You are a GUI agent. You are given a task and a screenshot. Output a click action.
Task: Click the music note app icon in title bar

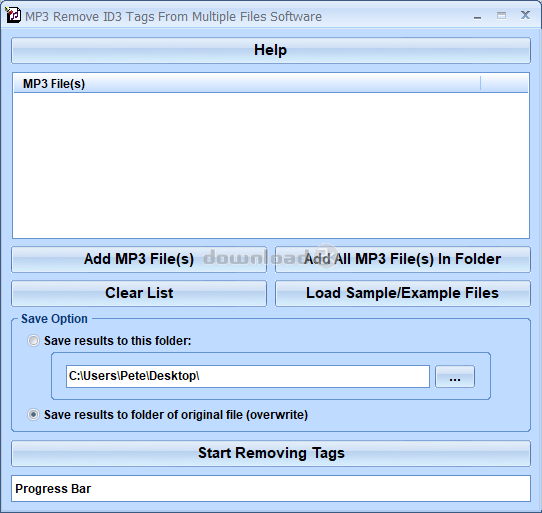[x=13, y=15]
